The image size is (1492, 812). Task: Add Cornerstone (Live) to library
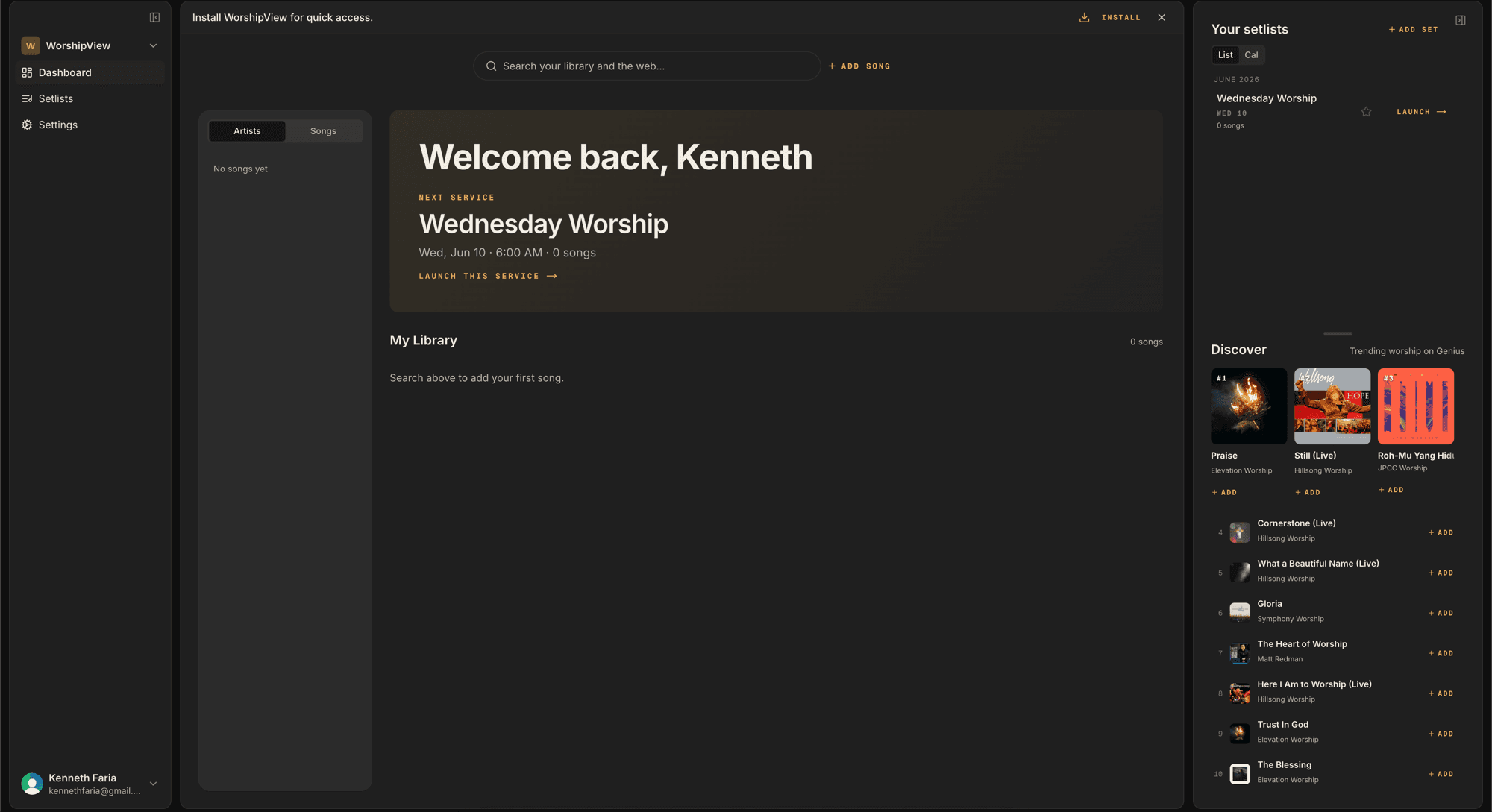coord(1441,532)
